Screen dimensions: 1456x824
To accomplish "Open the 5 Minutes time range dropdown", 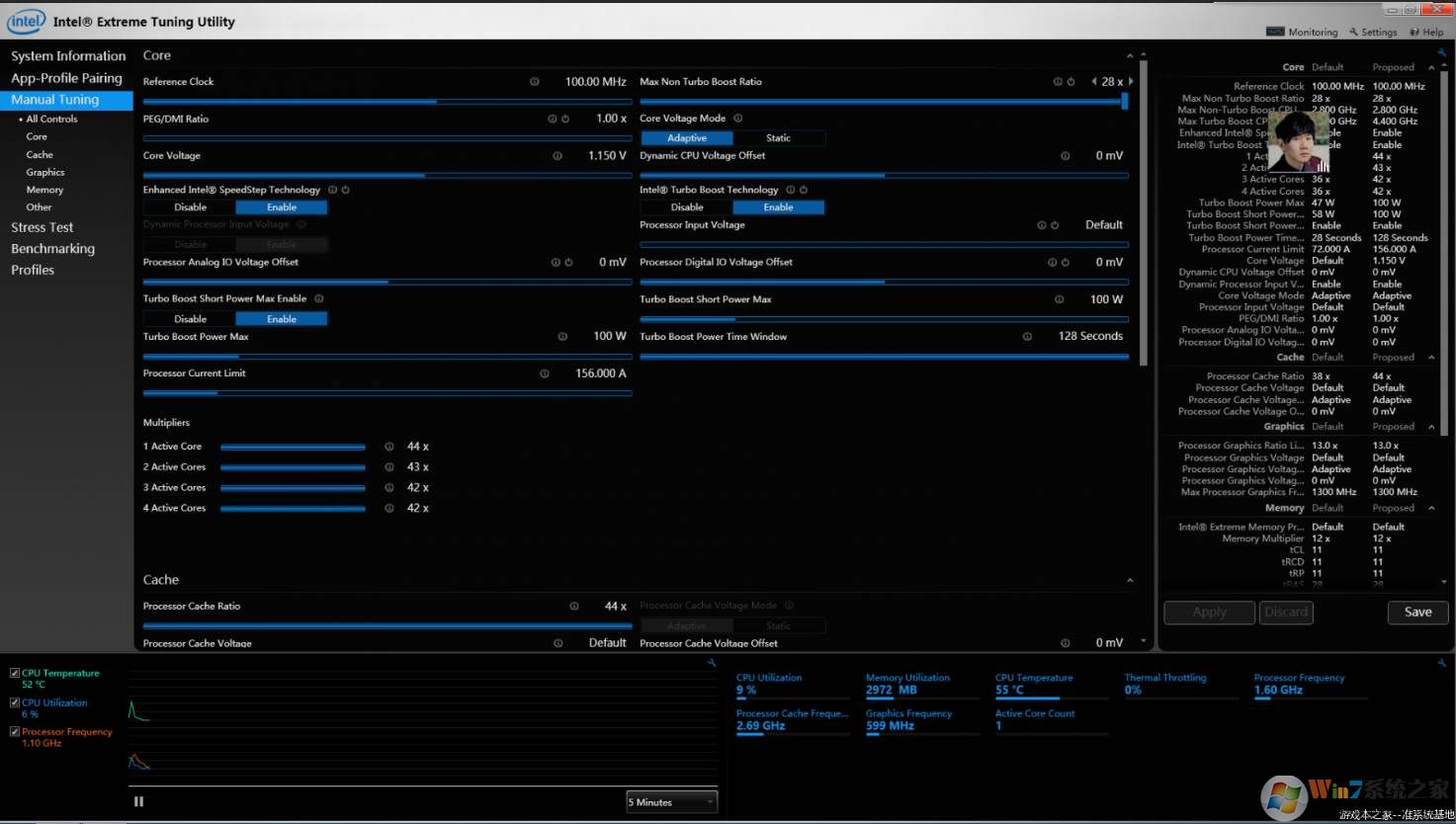I will point(671,802).
